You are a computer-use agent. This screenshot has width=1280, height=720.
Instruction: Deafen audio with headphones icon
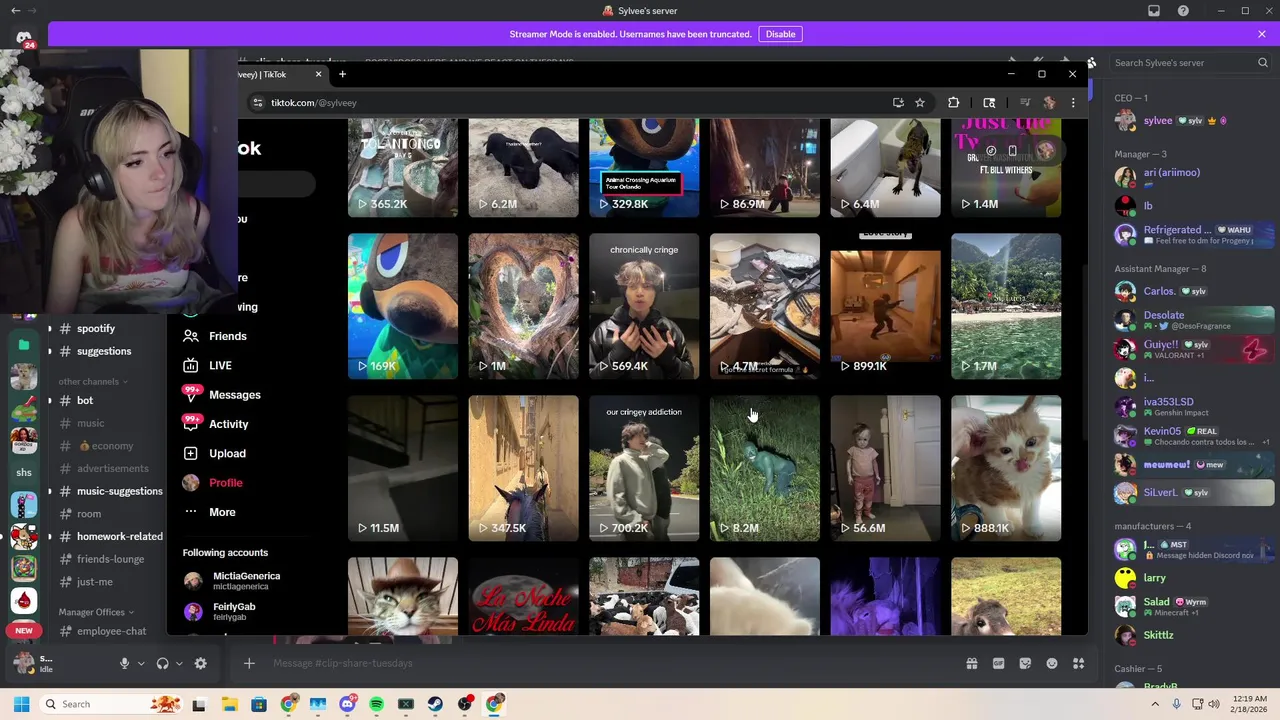click(162, 663)
